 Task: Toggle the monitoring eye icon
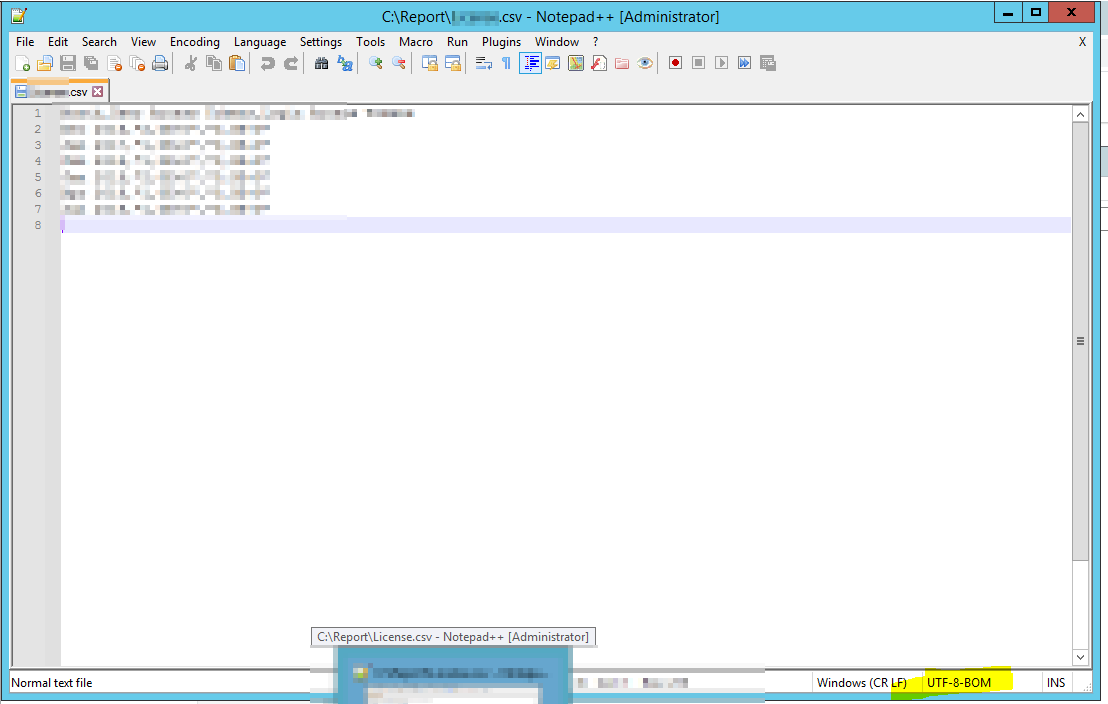(644, 64)
